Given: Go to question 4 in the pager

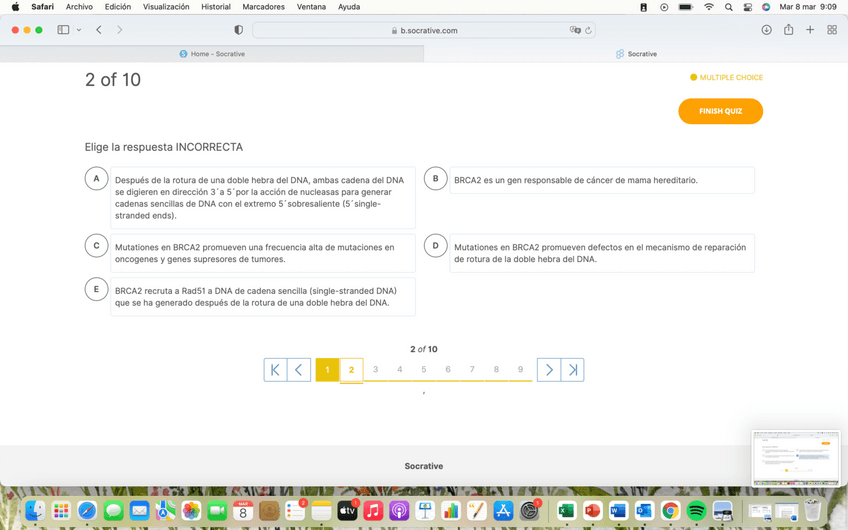Looking at the screenshot, I should (400, 369).
